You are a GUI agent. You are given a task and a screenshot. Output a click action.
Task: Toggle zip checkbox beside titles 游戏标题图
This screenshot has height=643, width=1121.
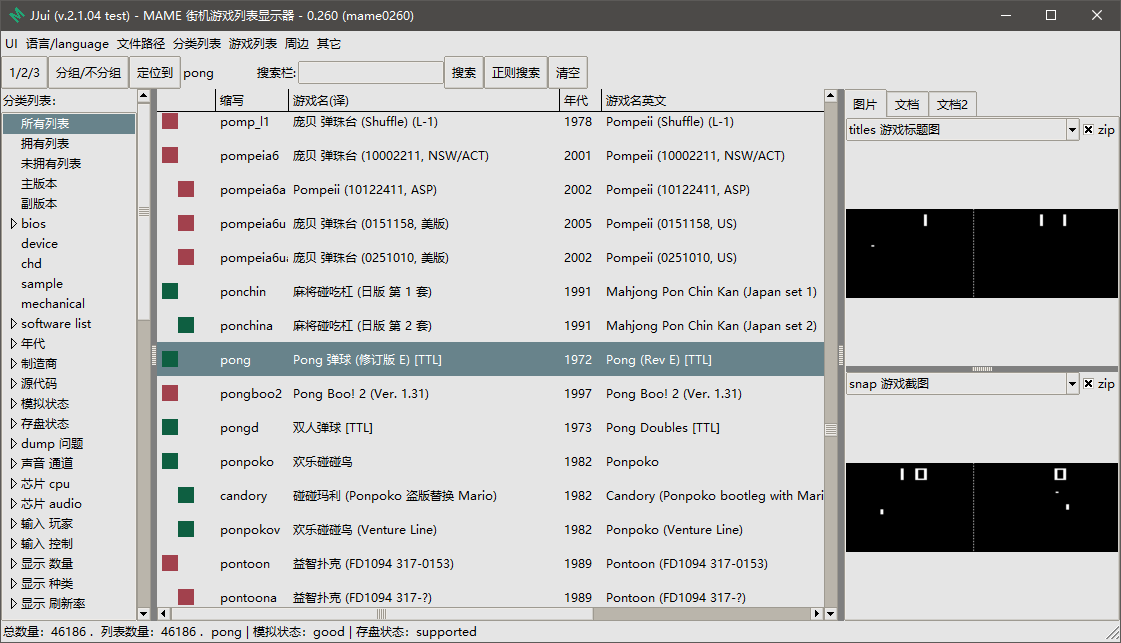tap(1088, 129)
